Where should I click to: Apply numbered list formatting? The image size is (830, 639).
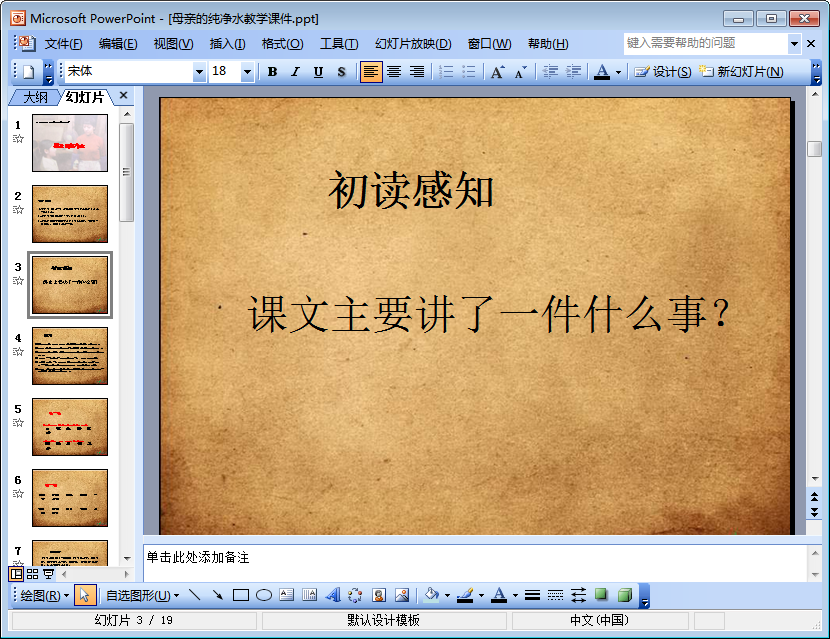click(x=446, y=71)
